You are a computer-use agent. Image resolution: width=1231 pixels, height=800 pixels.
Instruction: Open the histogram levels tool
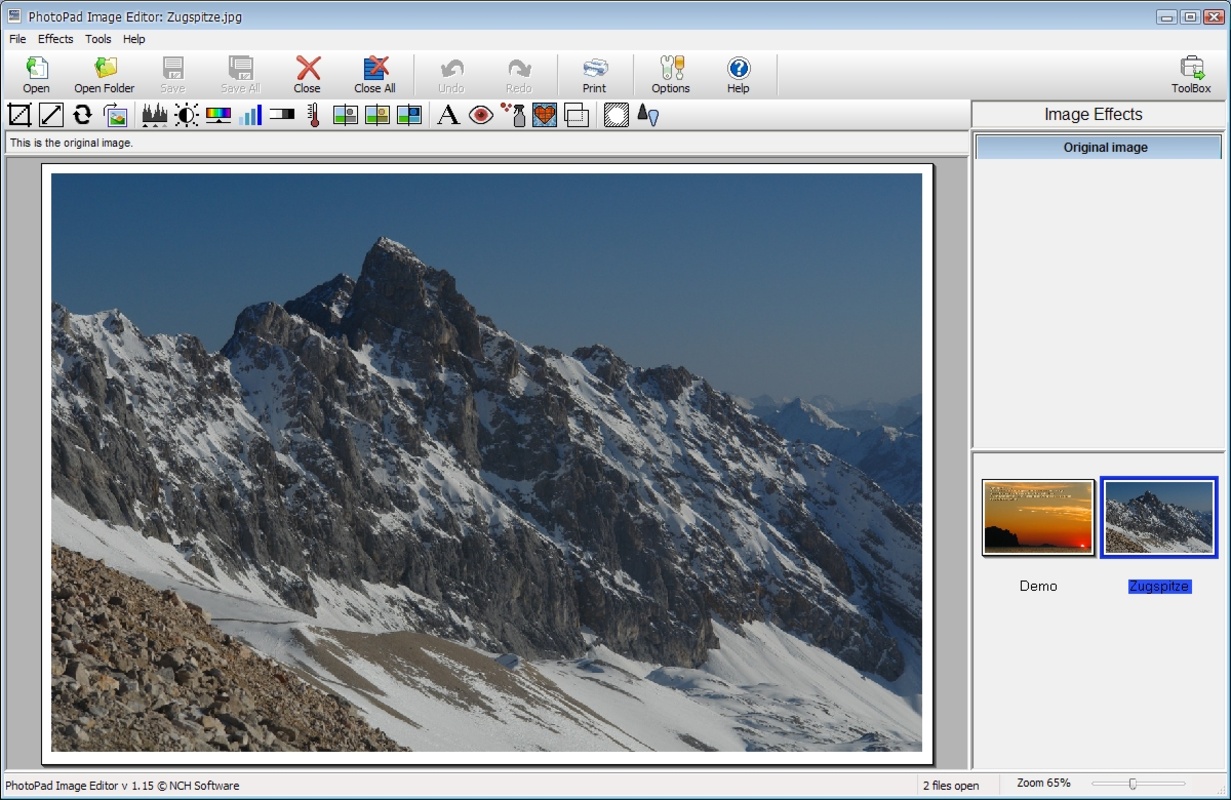(x=154, y=115)
